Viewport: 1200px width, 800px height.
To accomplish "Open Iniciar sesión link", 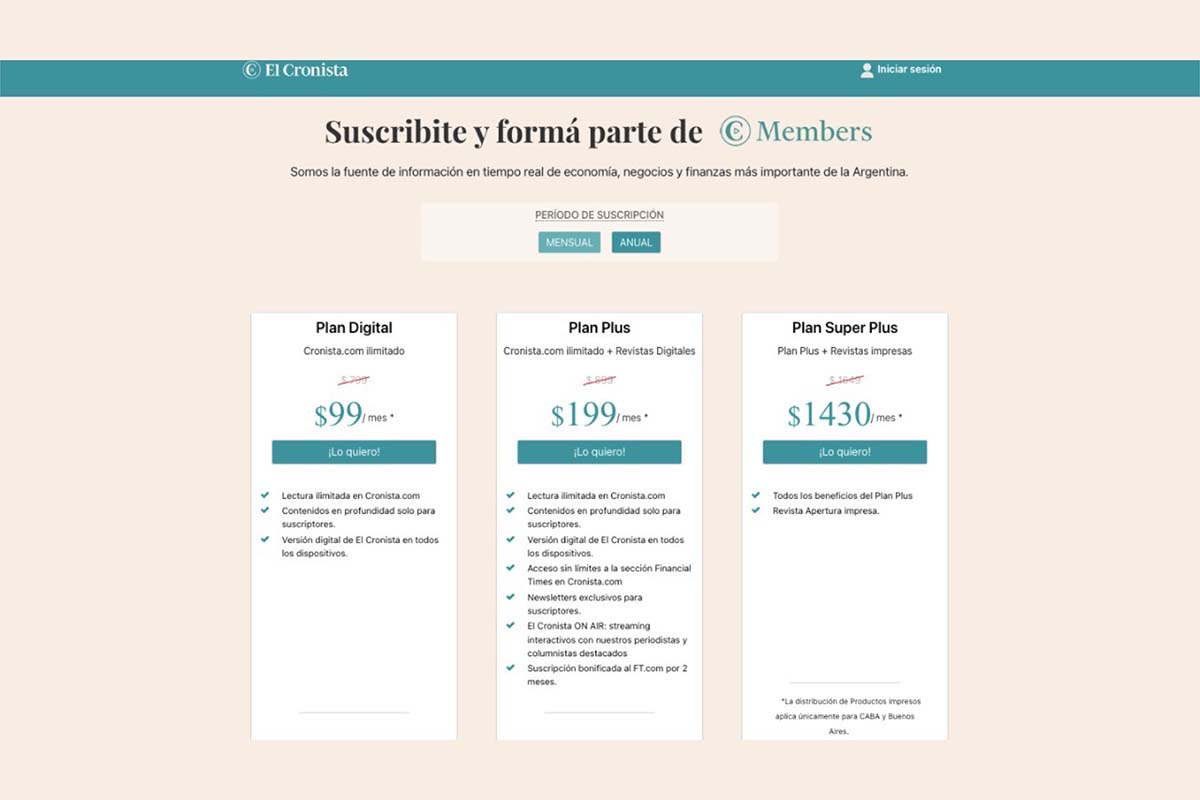I will pyautogui.click(x=909, y=70).
